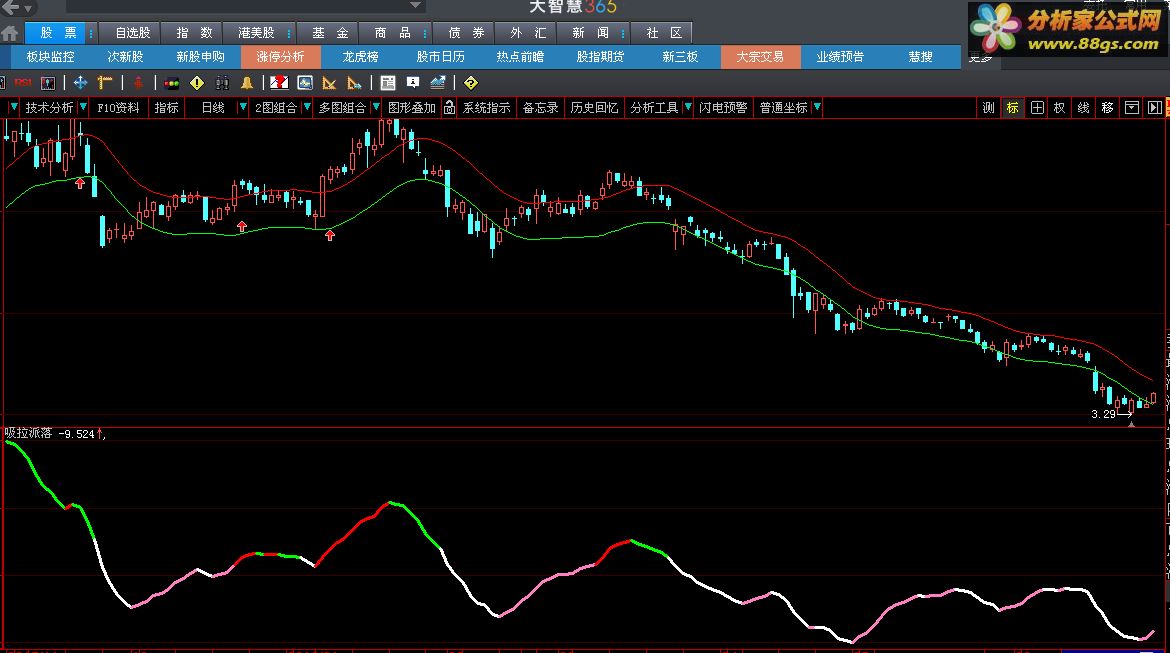The height and width of the screenshot is (653, 1170).
Task: Click the rising trend chart icon
Action: click(x=438, y=83)
